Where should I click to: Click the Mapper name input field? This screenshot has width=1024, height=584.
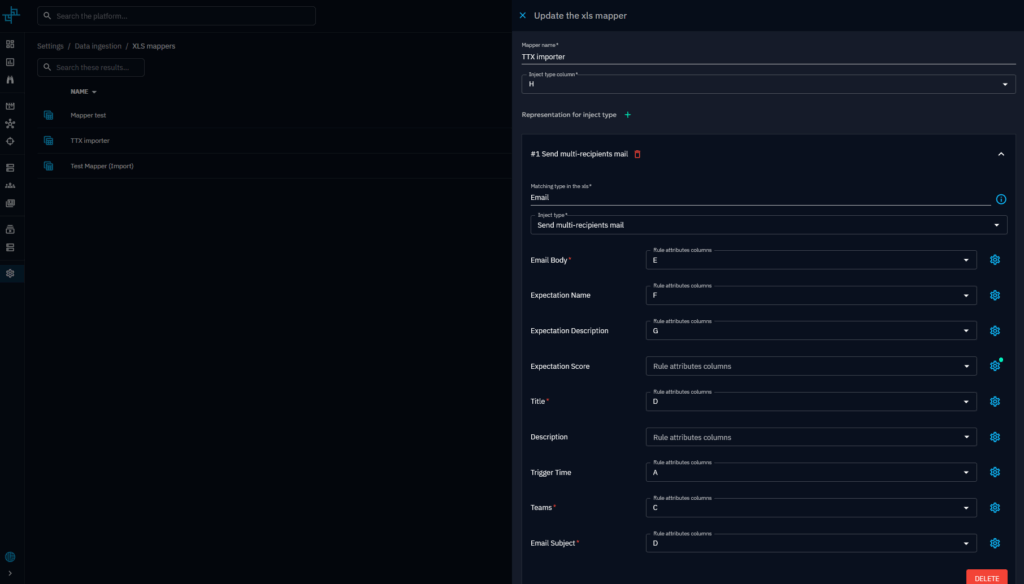coord(768,57)
